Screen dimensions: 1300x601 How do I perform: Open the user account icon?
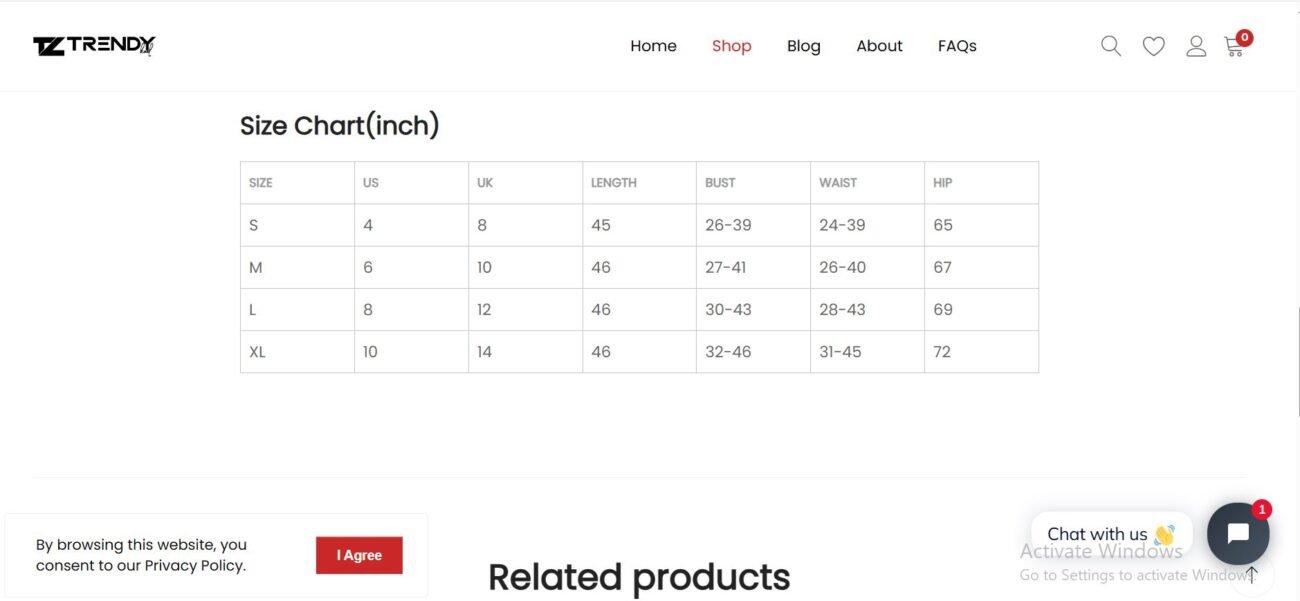tap(1196, 46)
